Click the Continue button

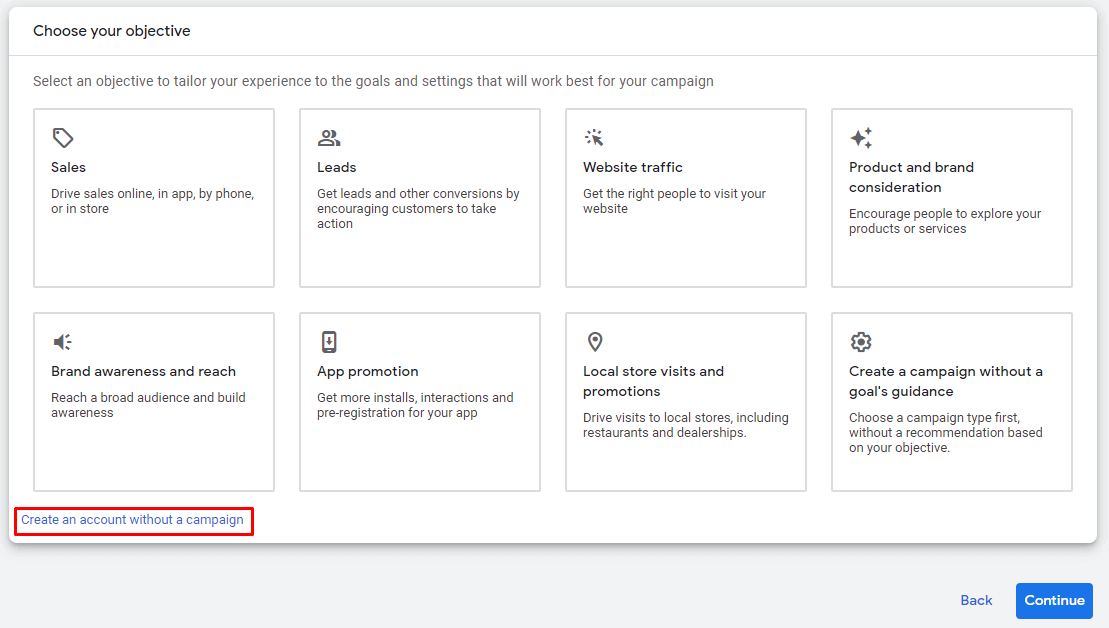(x=1054, y=600)
